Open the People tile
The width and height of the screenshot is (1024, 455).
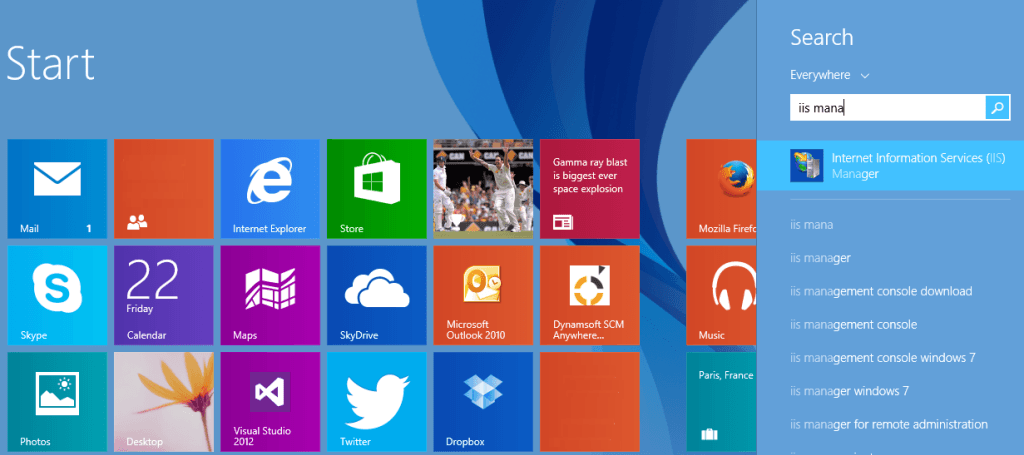pos(164,189)
